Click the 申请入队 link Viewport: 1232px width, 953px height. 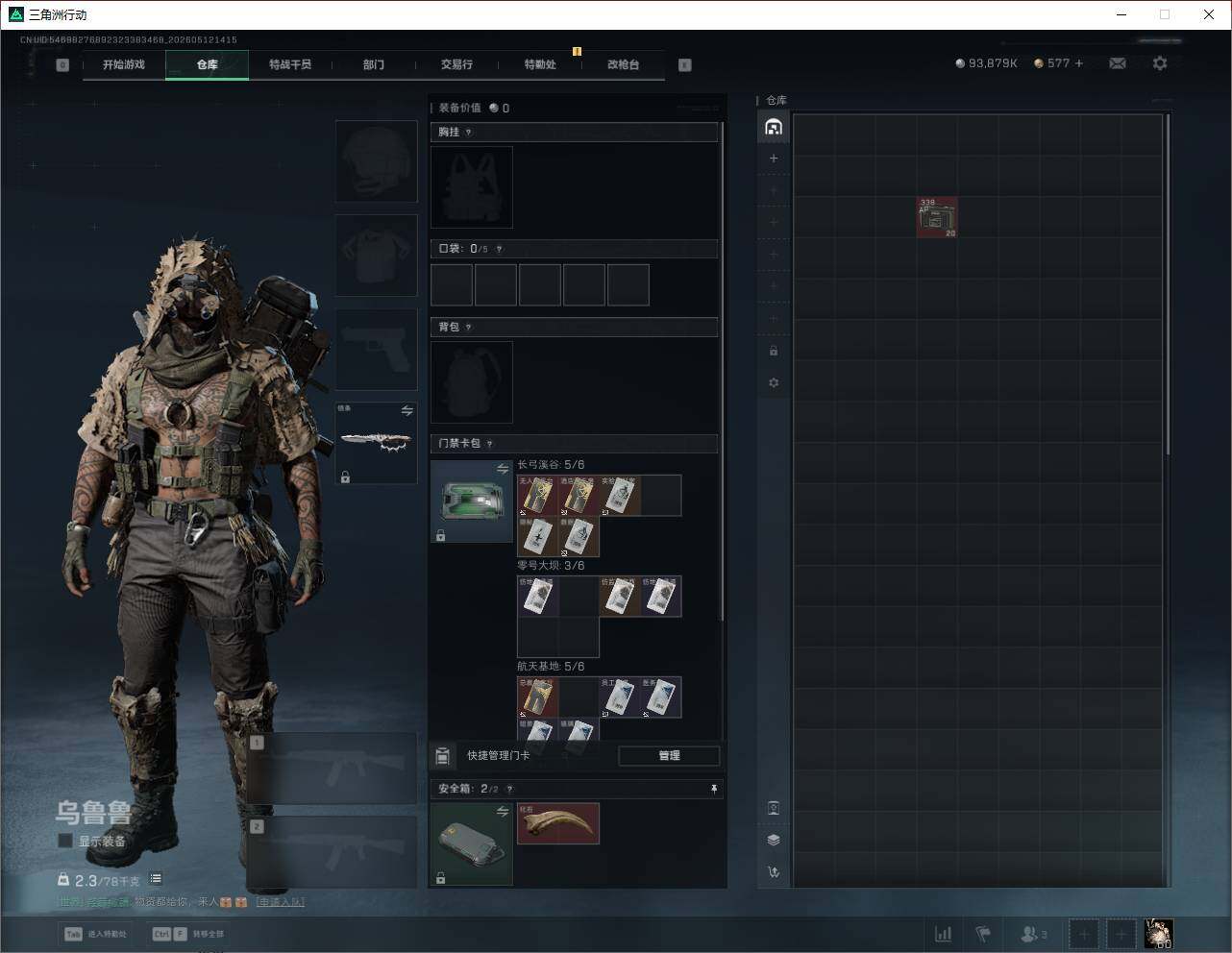[281, 902]
